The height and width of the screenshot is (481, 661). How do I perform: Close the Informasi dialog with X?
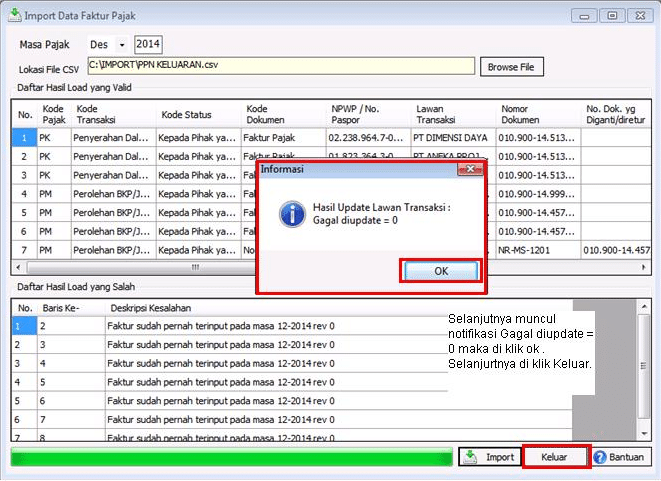coord(466,170)
